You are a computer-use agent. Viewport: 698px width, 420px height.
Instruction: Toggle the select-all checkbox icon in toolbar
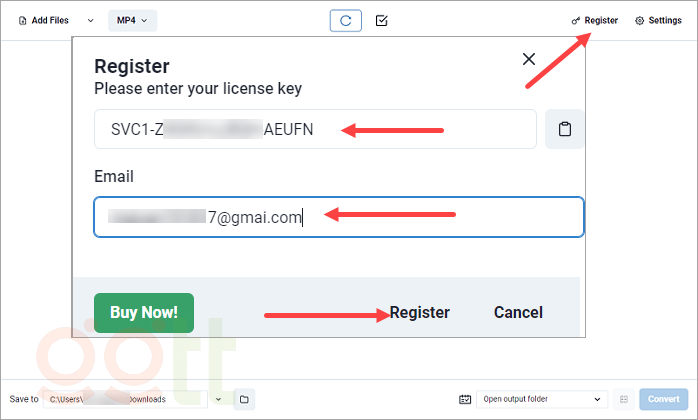[x=381, y=20]
